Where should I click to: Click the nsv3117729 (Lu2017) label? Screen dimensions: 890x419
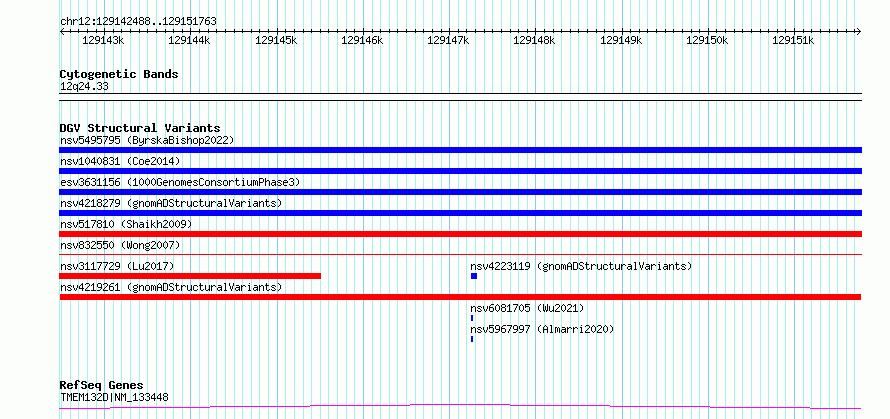click(117, 266)
